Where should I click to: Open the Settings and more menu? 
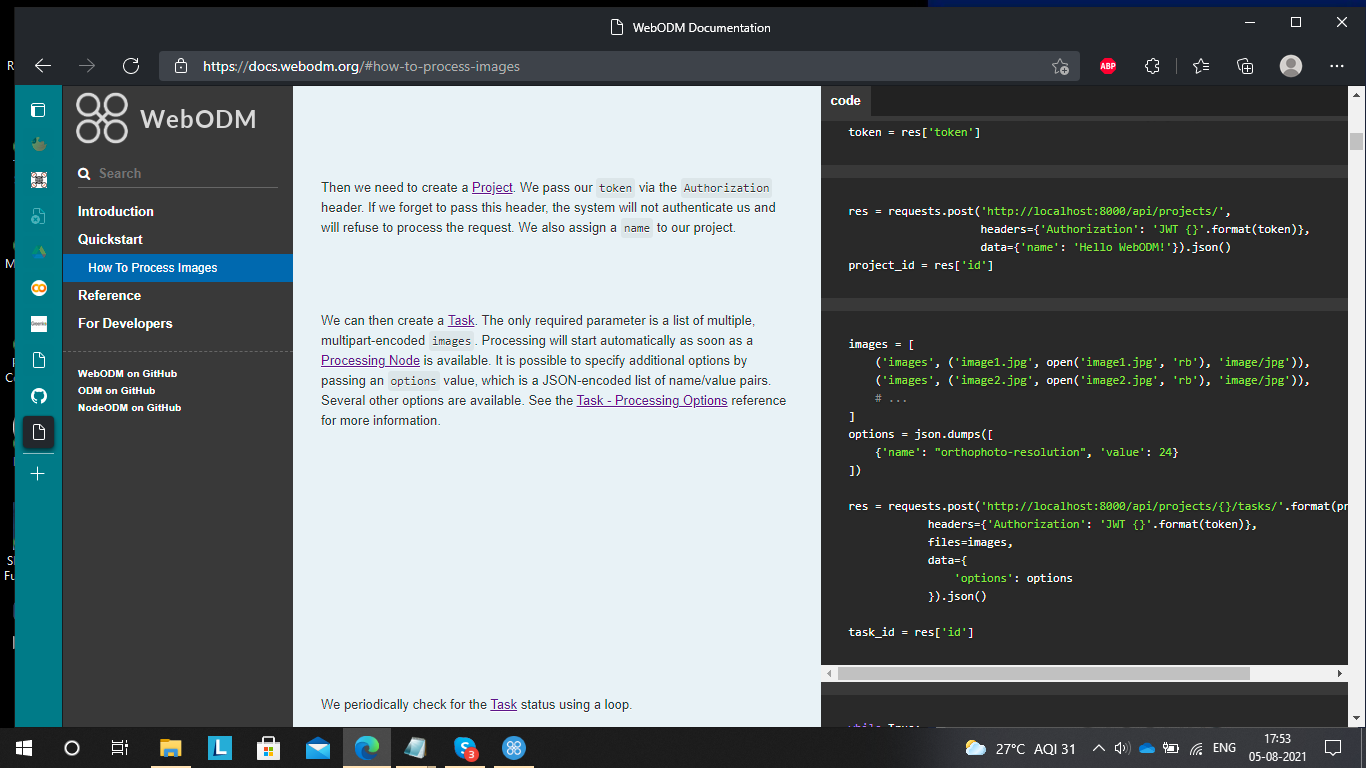click(1337, 66)
